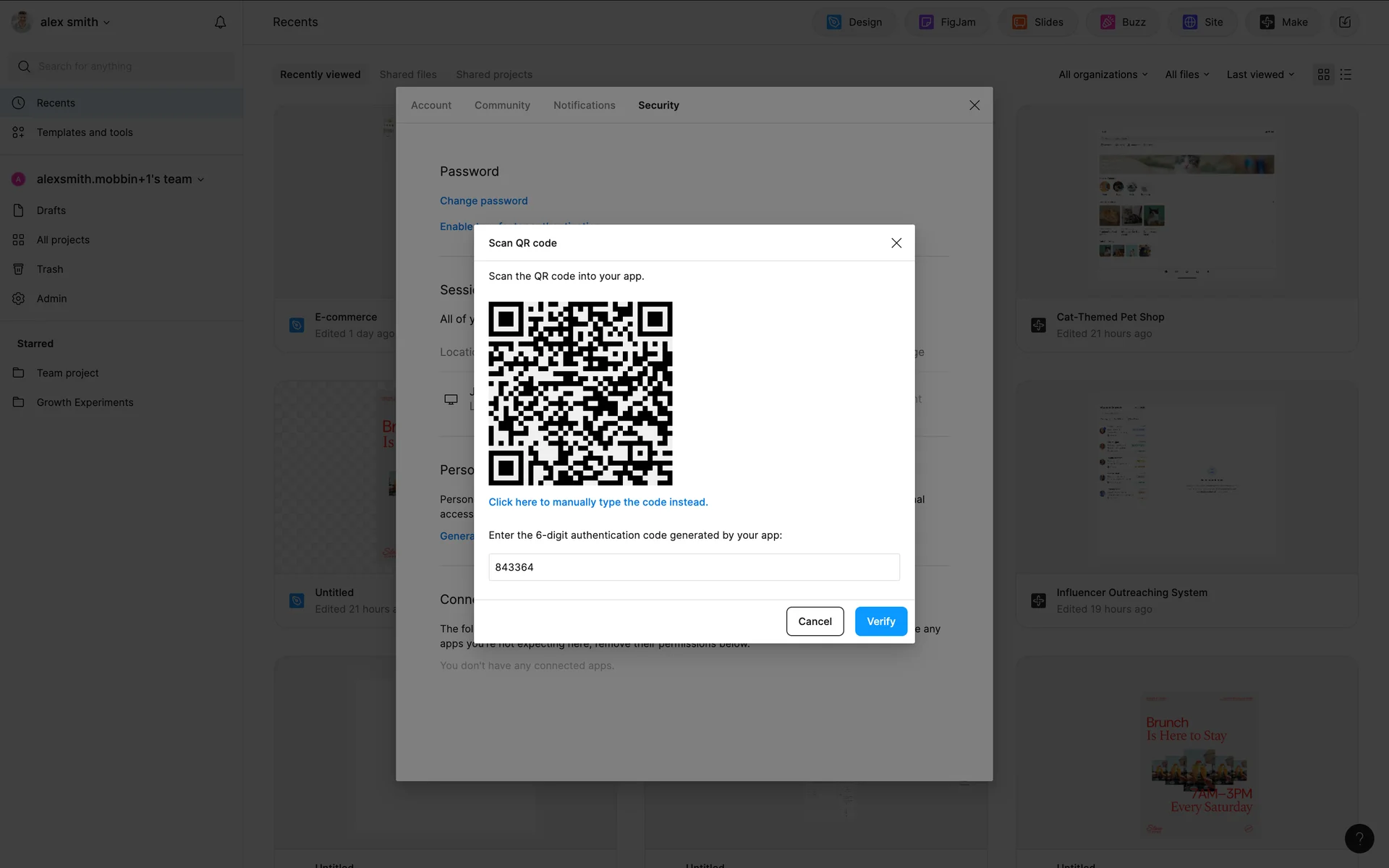This screenshot has height=868, width=1389.
Task: Expand the All organizations filter
Action: pyautogui.click(x=1102, y=74)
